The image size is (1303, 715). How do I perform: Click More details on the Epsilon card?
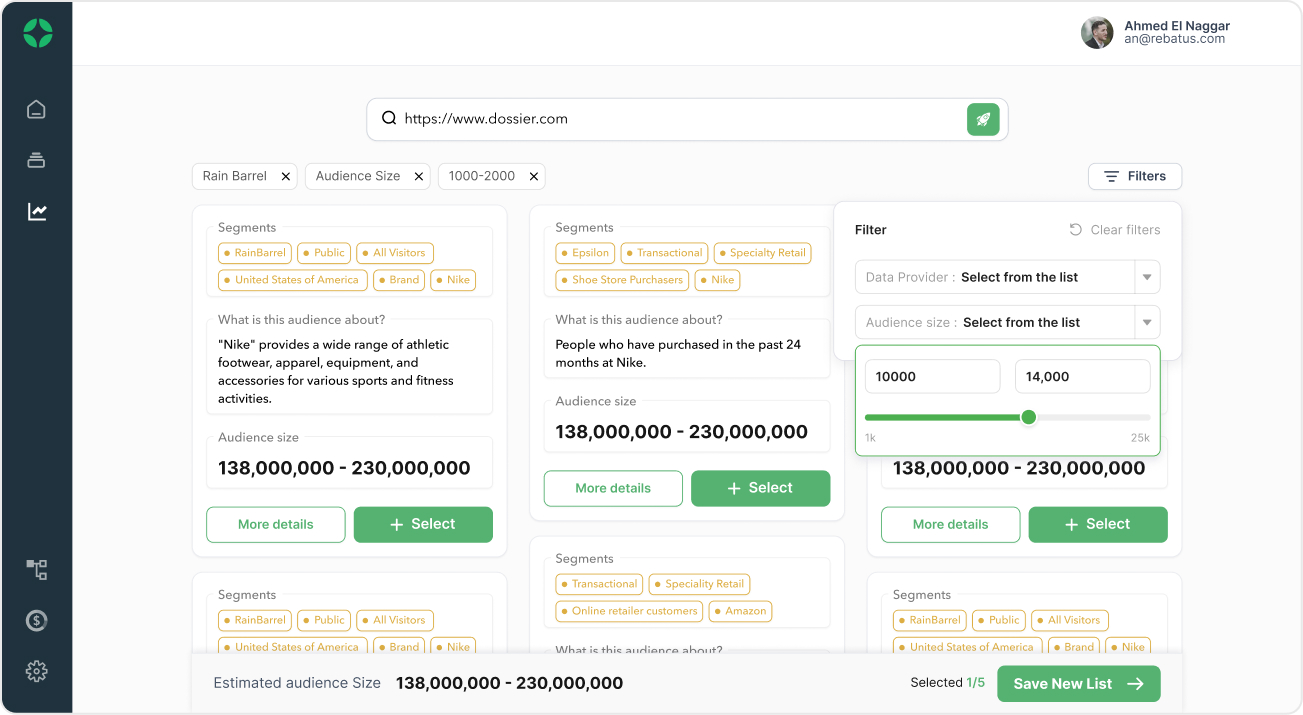click(x=613, y=488)
